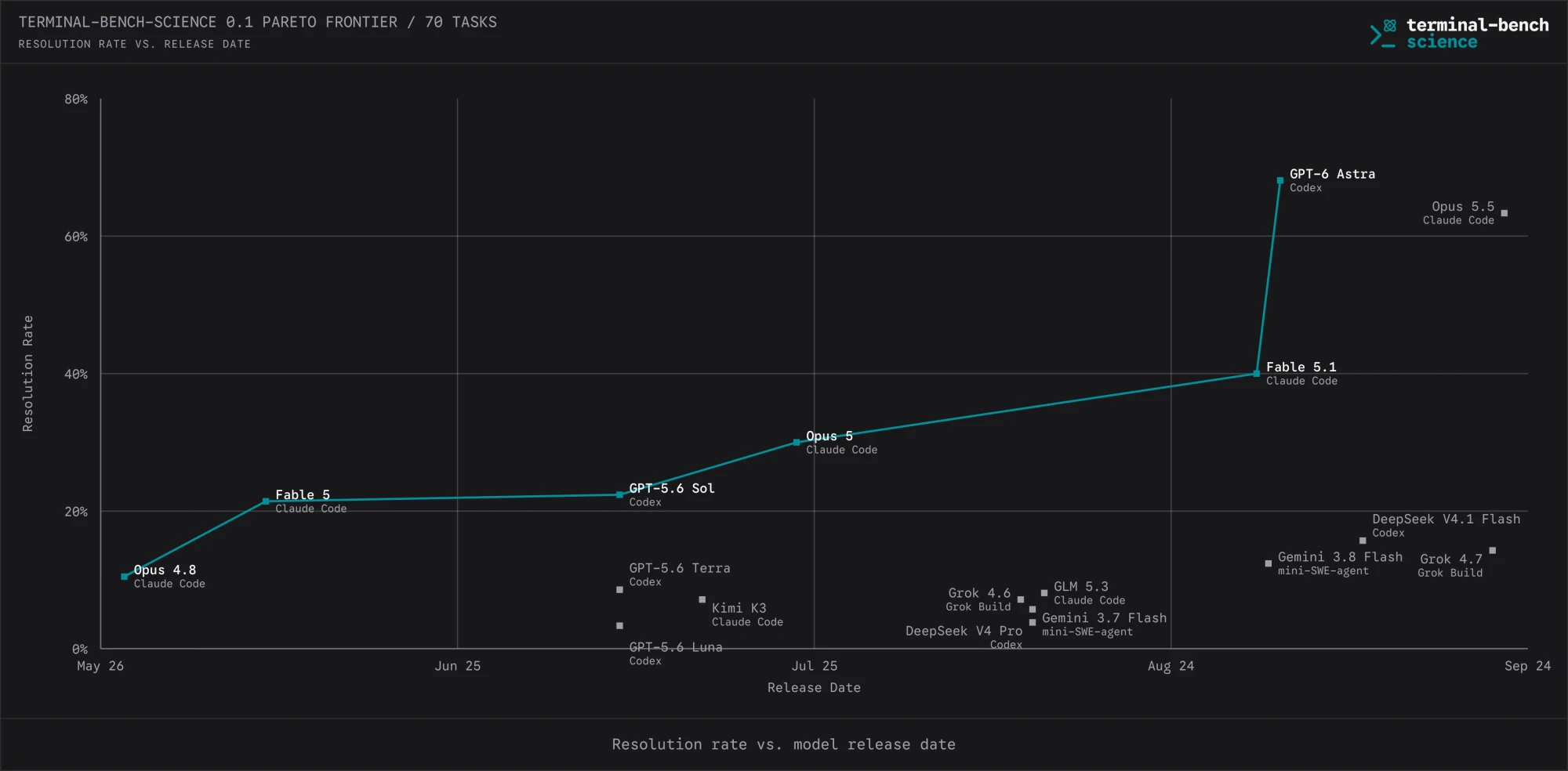Select the Opus 4.8 data point
Screen dimensions: 1568x771
(x=124, y=577)
